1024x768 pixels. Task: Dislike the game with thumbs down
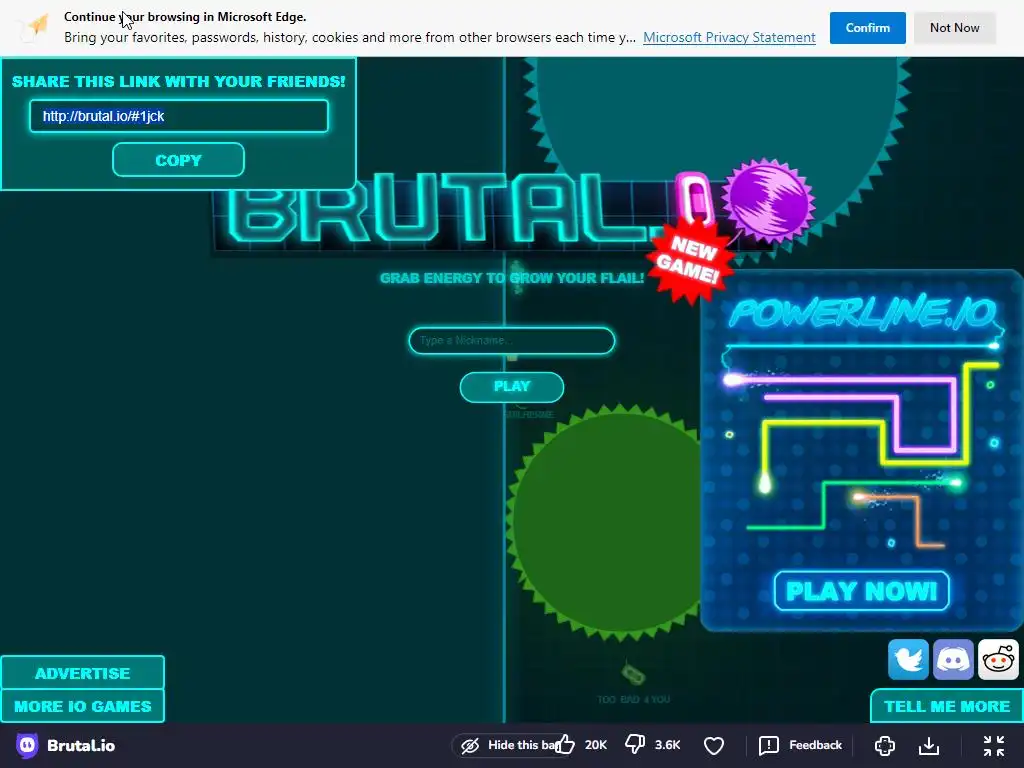(x=635, y=744)
